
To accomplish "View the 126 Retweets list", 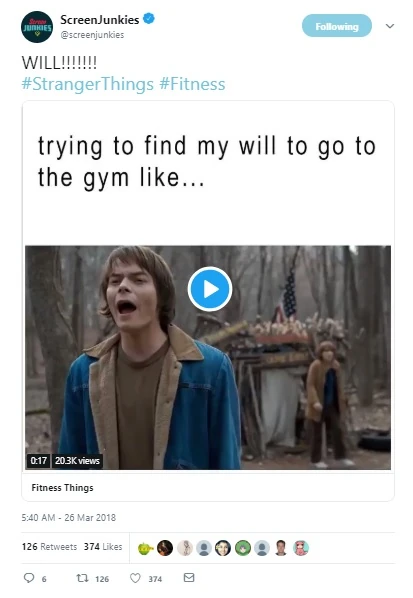I will pyautogui.click(x=49, y=547).
